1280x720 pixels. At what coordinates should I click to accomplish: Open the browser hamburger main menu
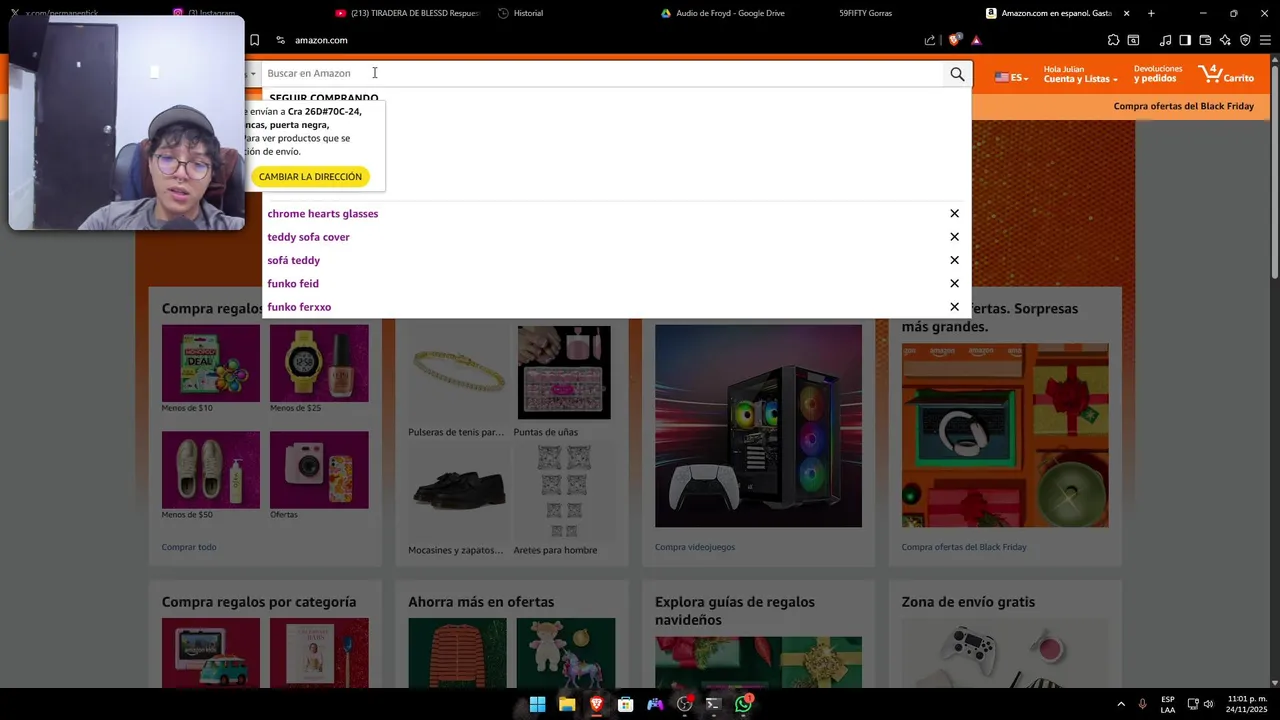tap(1265, 40)
